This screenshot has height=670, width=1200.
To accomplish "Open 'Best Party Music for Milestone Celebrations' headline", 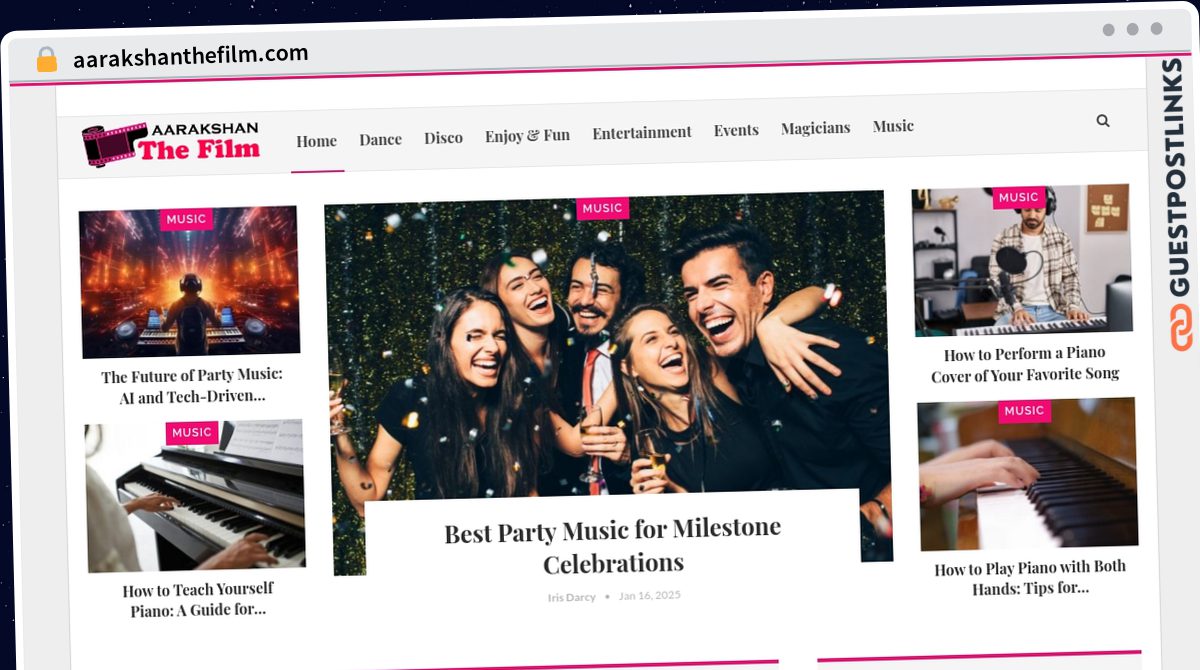I will pyautogui.click(x=613, y=545).
